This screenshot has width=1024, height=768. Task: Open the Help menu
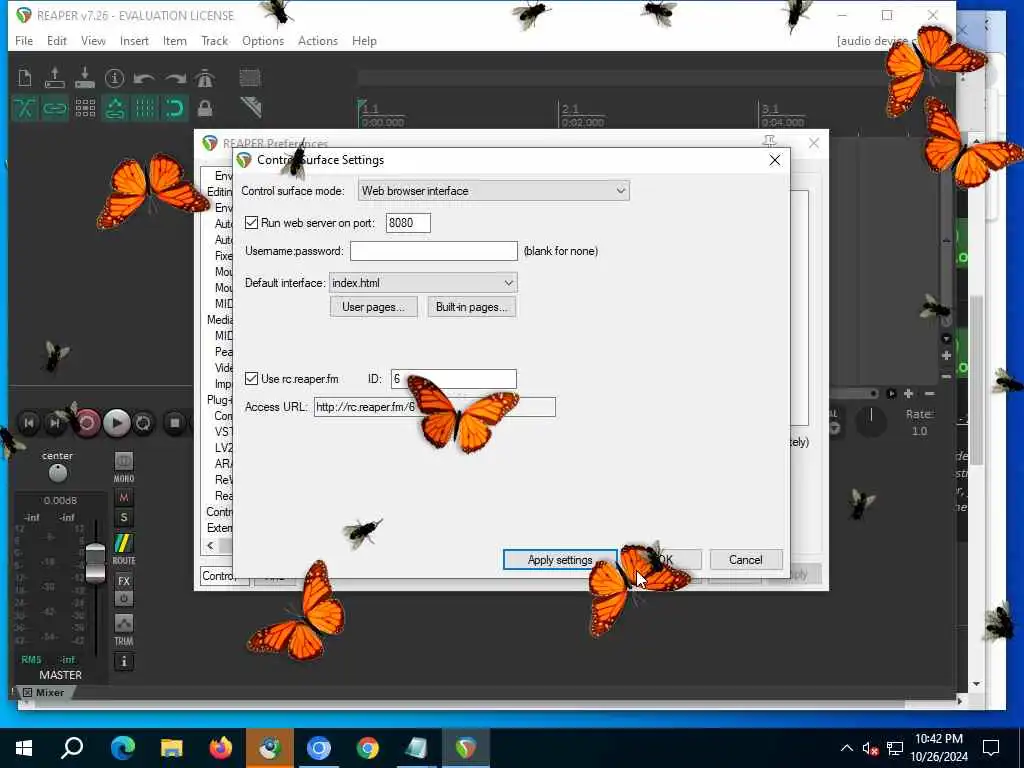point(364,40)
